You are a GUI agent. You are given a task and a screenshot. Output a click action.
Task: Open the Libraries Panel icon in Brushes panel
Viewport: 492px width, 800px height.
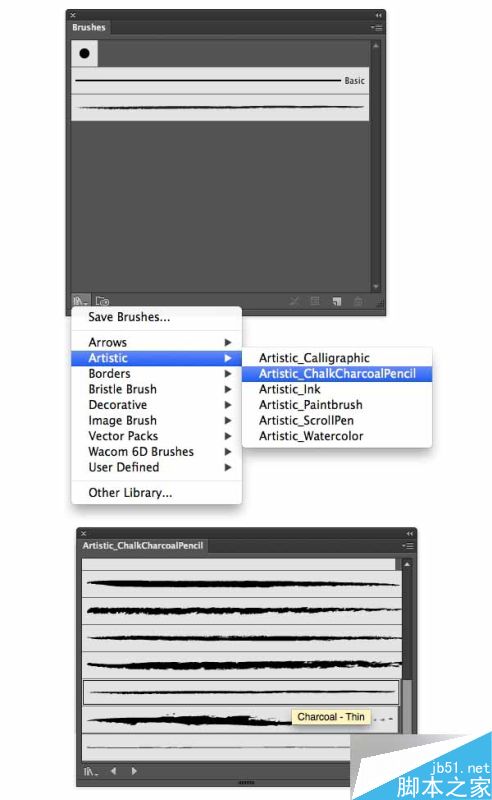coord(103,301)
